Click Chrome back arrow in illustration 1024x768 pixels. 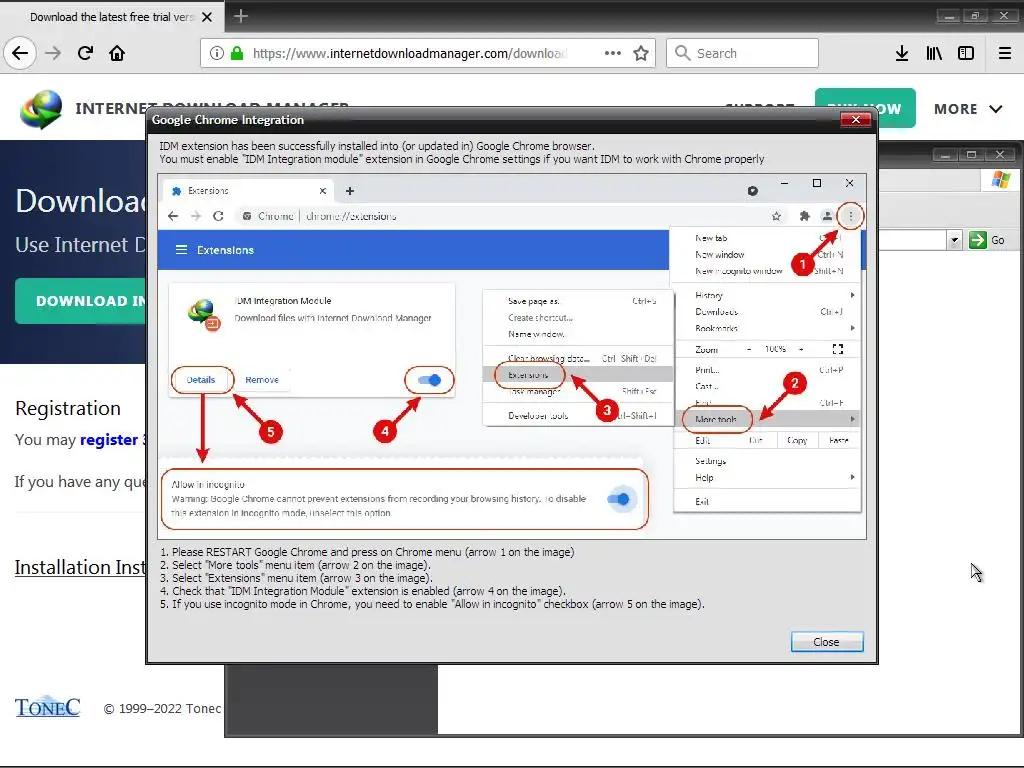(172, 216)
